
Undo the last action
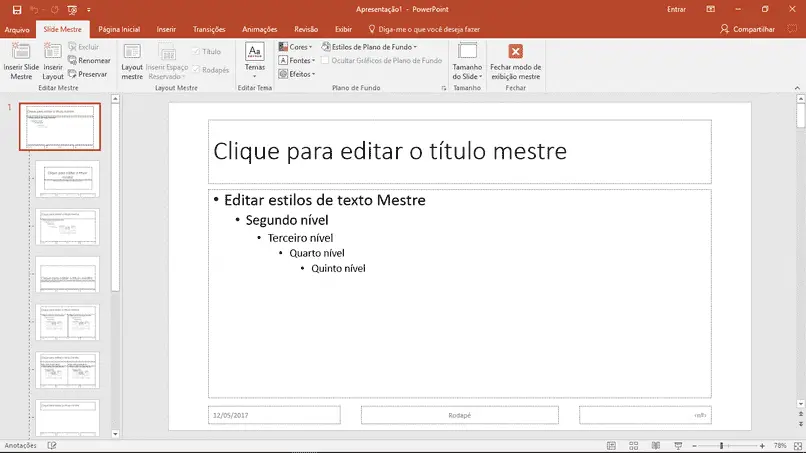click(34, 10)
